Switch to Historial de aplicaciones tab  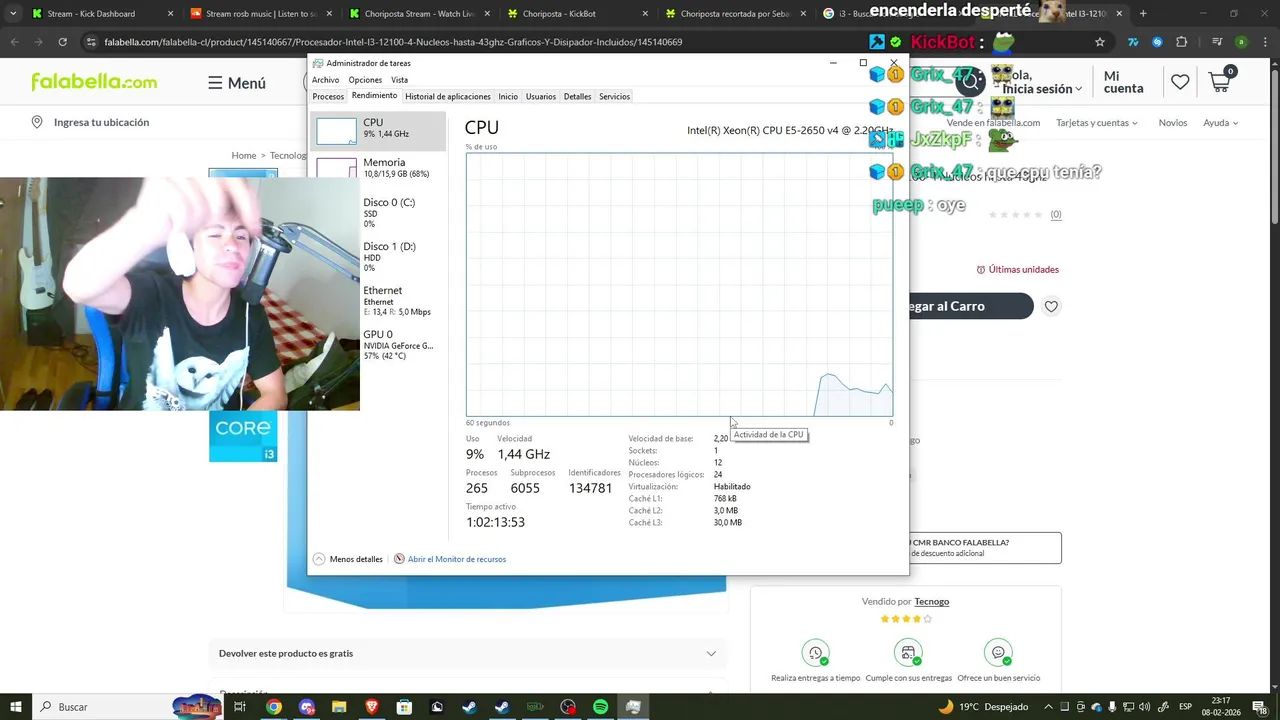click(448, 96)
